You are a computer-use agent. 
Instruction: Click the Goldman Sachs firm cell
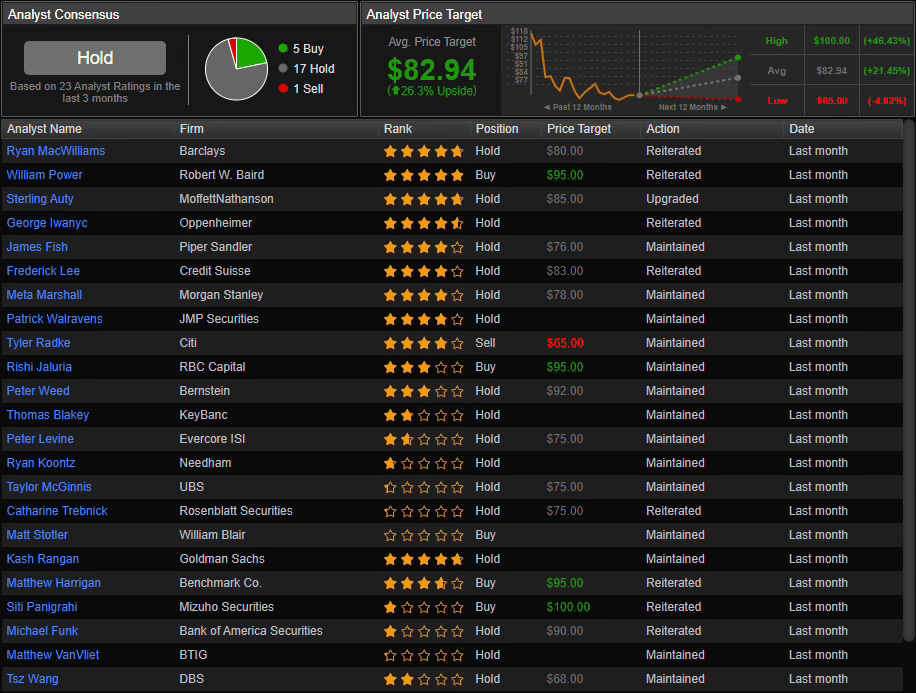point(222,559)
